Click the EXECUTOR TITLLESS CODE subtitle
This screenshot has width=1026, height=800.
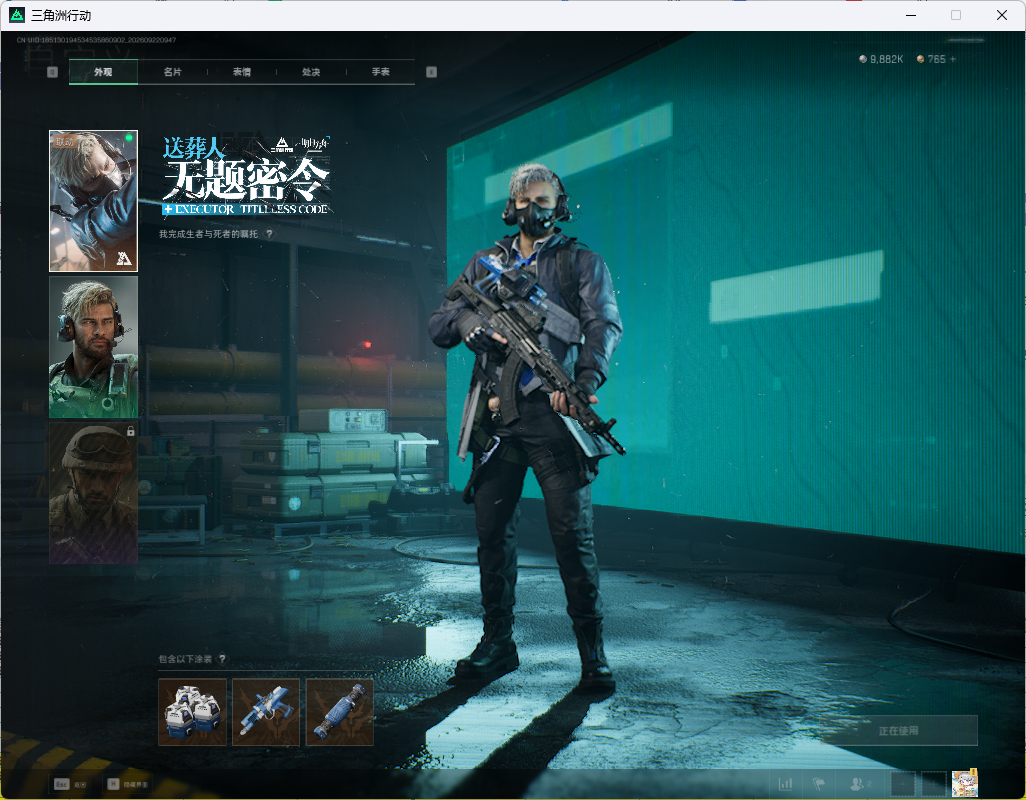click(246, 209)
